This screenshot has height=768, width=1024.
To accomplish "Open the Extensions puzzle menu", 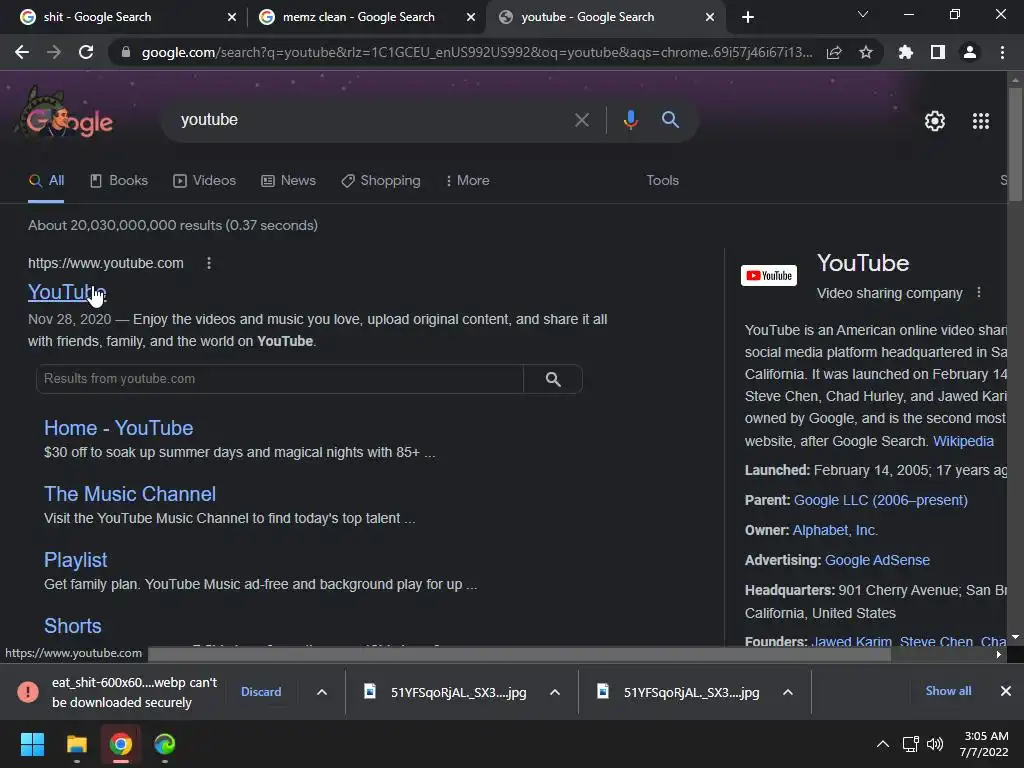I will coord(905,52).
